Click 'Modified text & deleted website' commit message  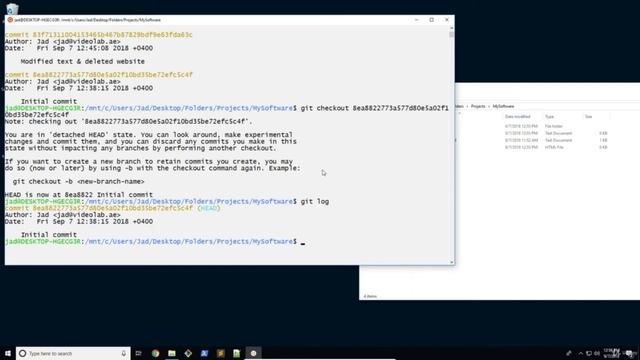click(83, 61)
